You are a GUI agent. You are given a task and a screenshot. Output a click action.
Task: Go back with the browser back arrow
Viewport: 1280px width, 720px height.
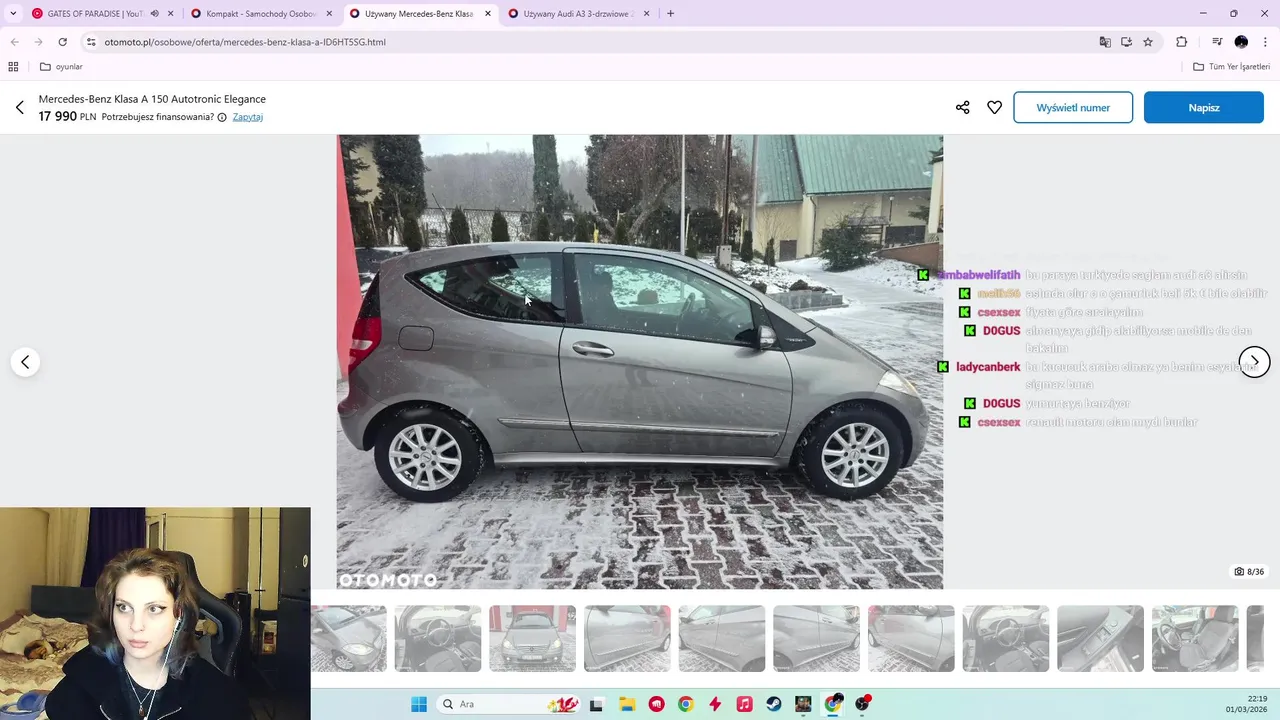pos(14,42)
